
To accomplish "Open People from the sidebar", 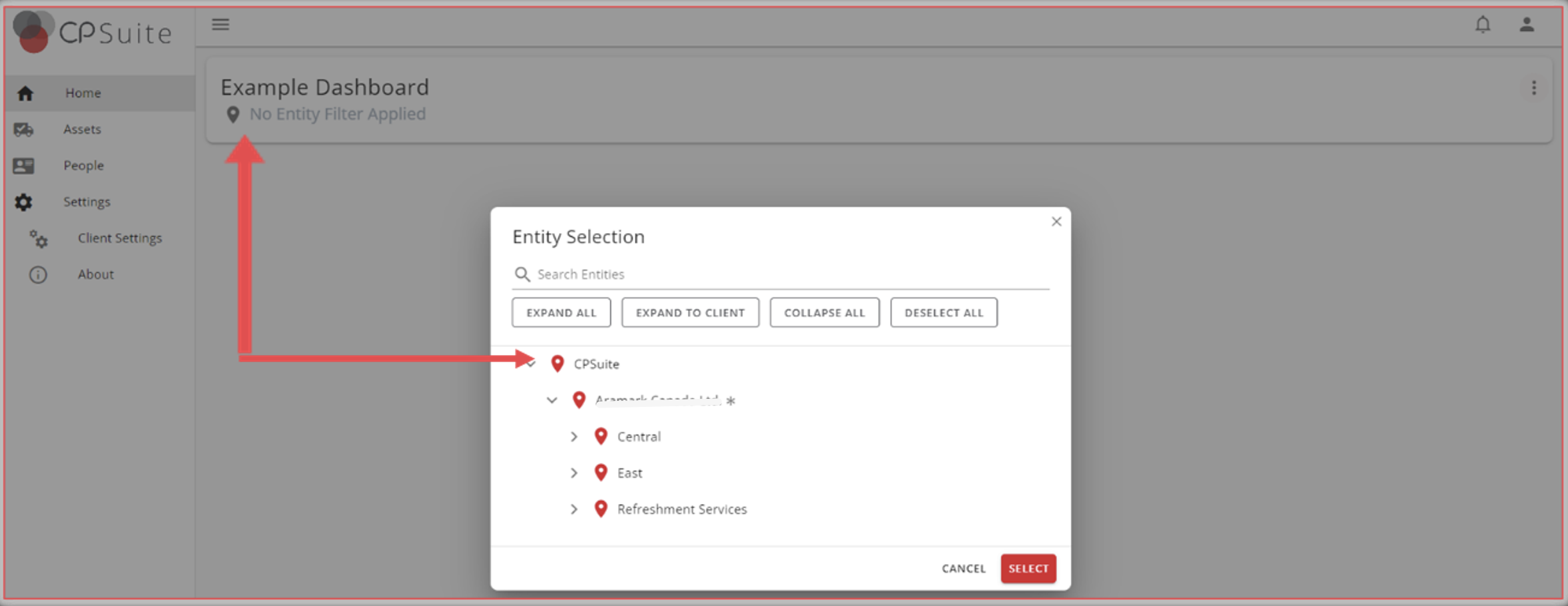I will point(24,165).
